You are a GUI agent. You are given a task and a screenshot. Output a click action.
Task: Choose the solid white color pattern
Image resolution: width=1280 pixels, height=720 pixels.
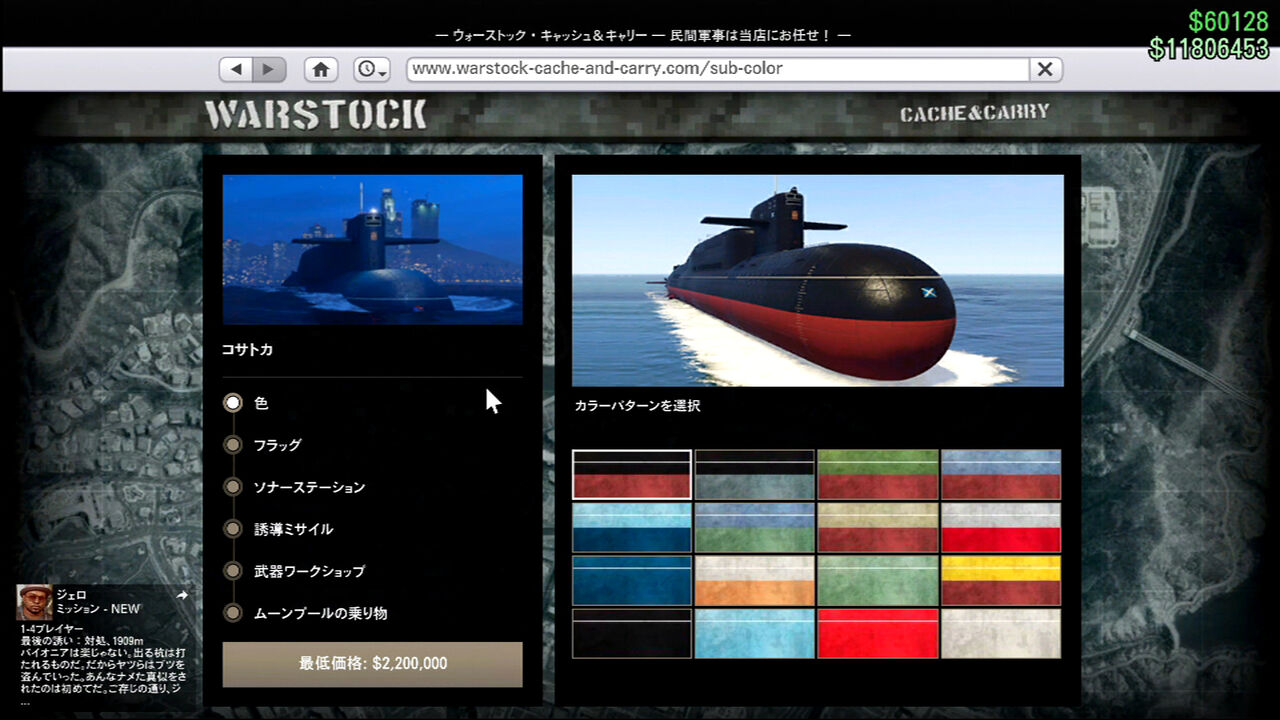point(1001,633)
